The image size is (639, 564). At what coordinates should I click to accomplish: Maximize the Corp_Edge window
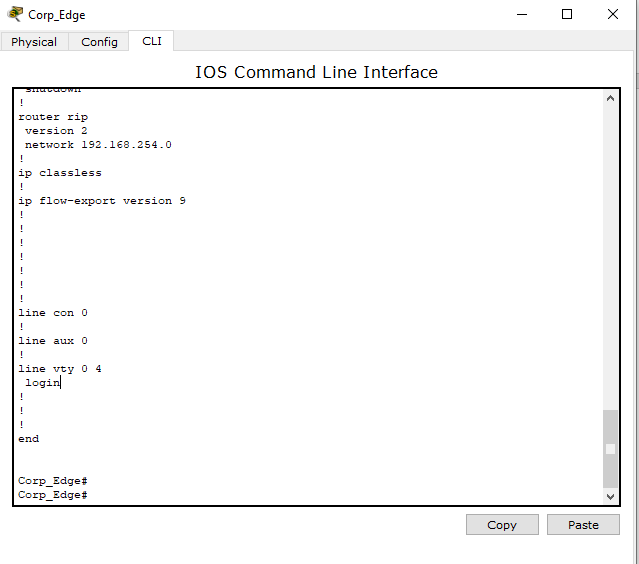point(567,15)
